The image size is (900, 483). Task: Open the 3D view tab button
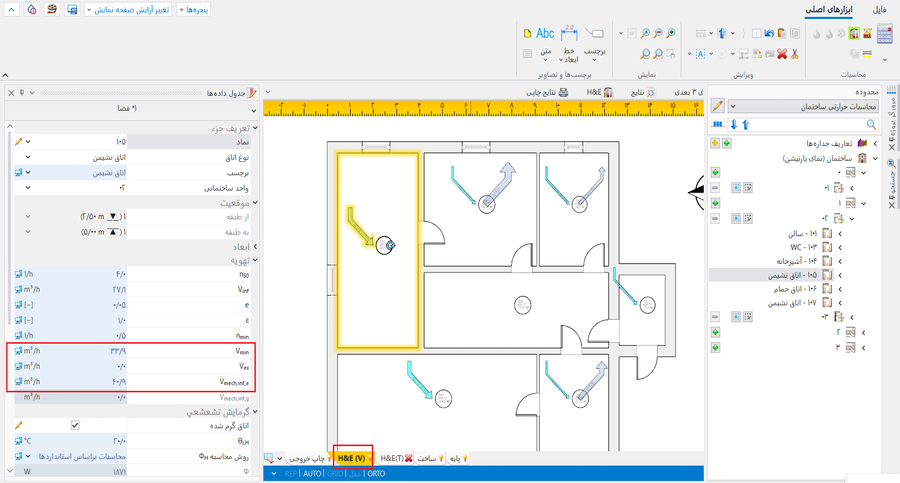686,92
